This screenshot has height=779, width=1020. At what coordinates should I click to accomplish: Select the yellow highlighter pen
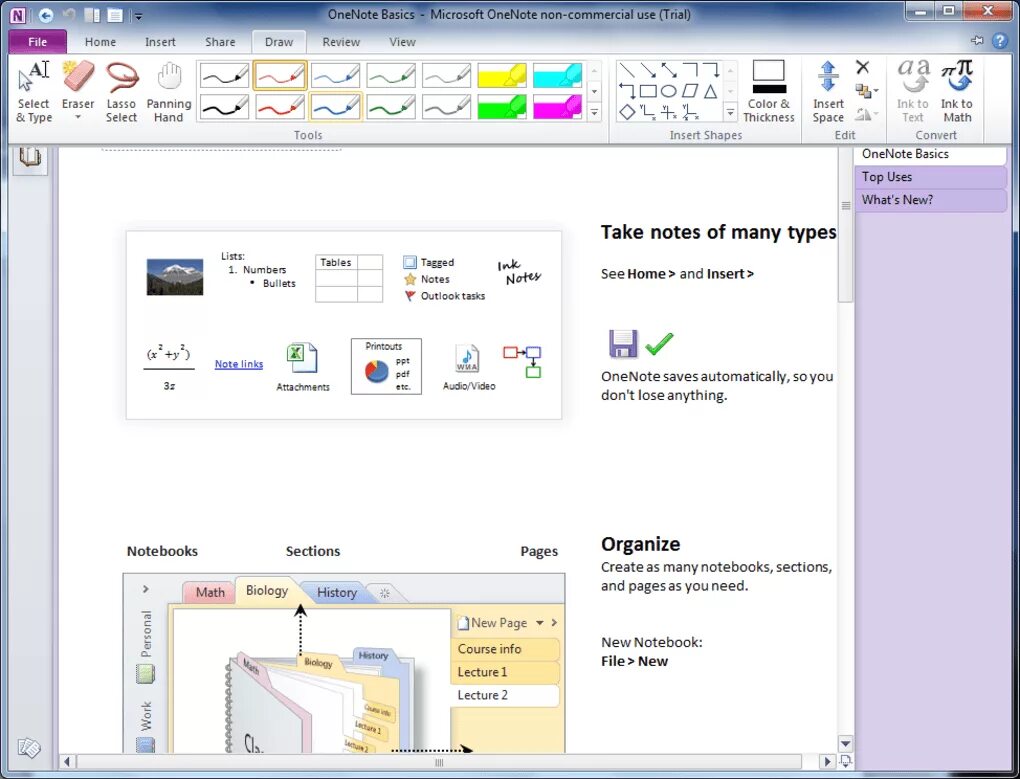(x=501, y=74)
